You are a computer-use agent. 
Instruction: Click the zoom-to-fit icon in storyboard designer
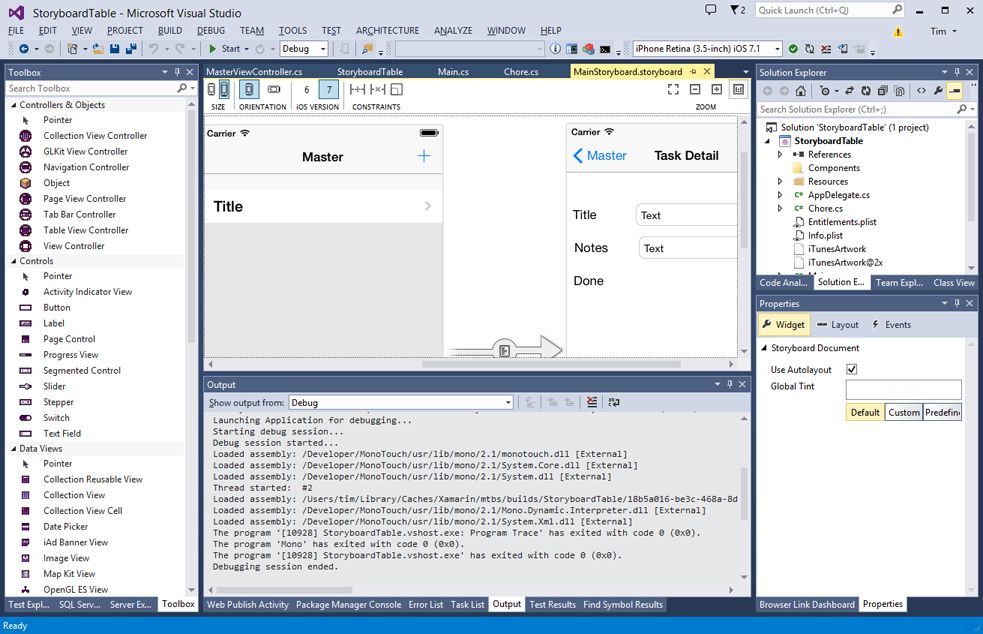point(673,90)
